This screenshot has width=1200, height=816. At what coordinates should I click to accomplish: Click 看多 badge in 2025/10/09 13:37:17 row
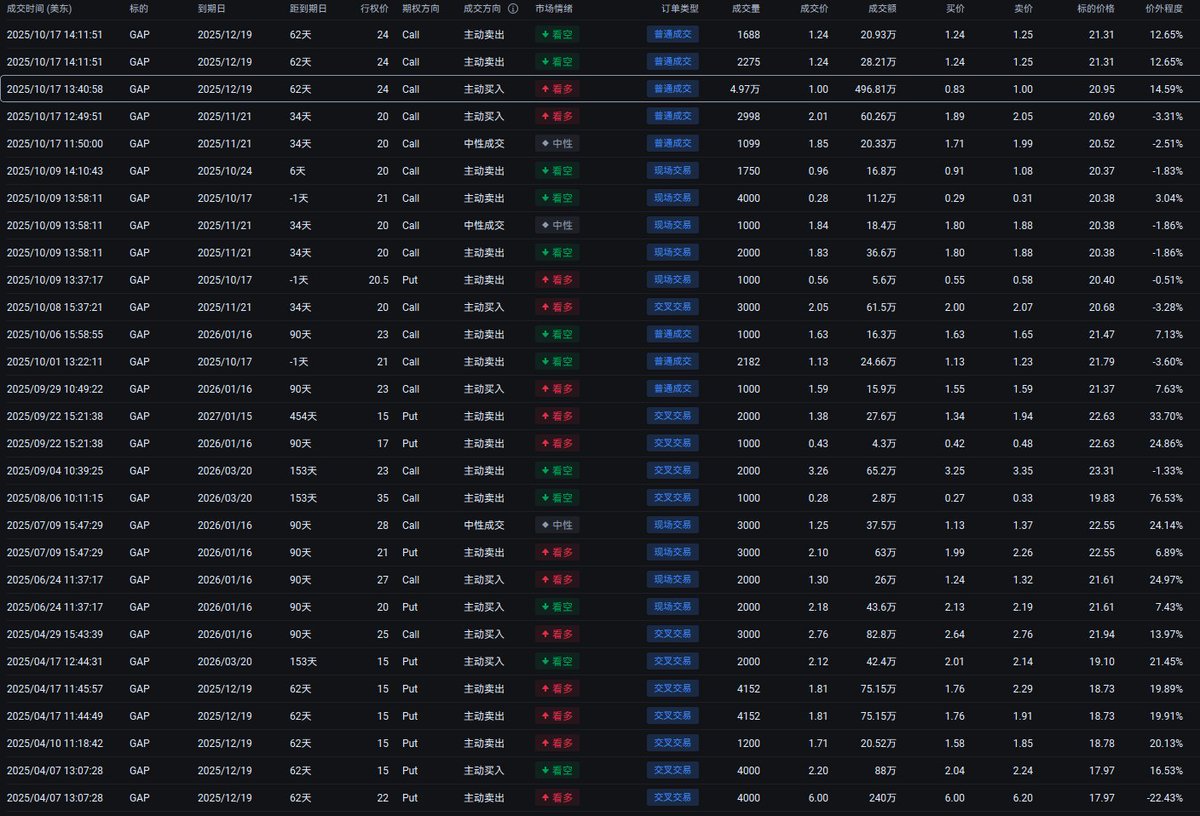point(557,280)
